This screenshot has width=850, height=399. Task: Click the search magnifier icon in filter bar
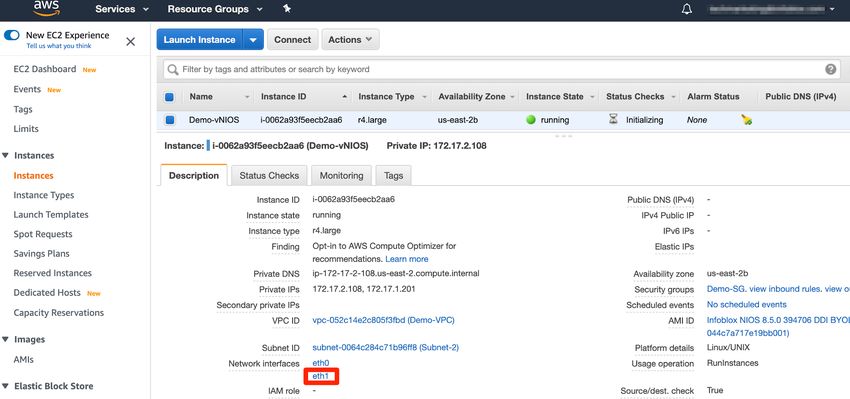[x=173, y=69]
